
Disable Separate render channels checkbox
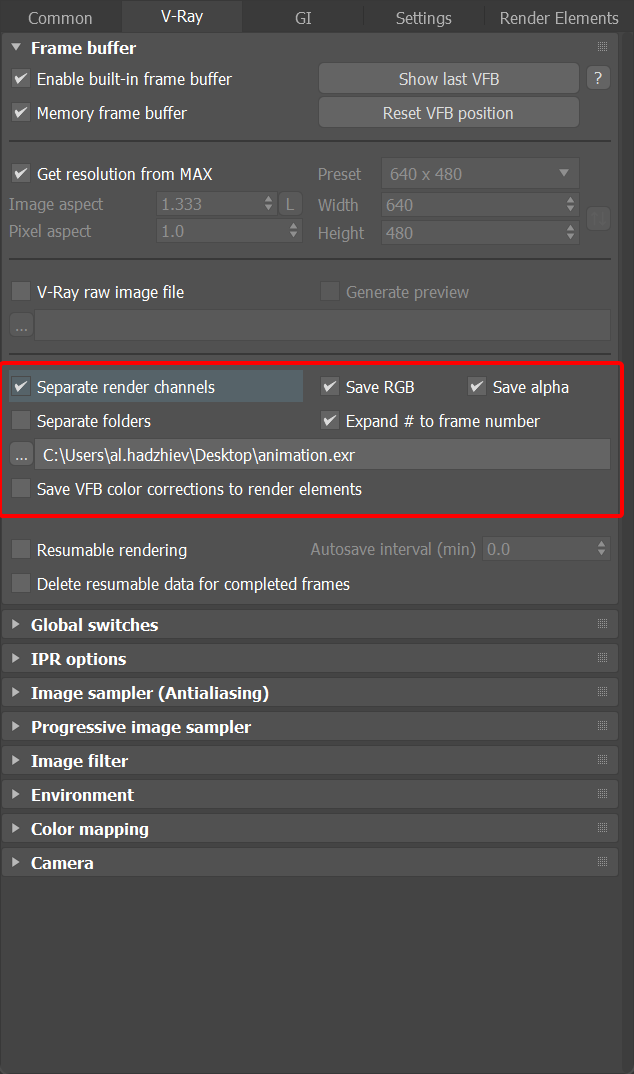[x=21, y=387]
